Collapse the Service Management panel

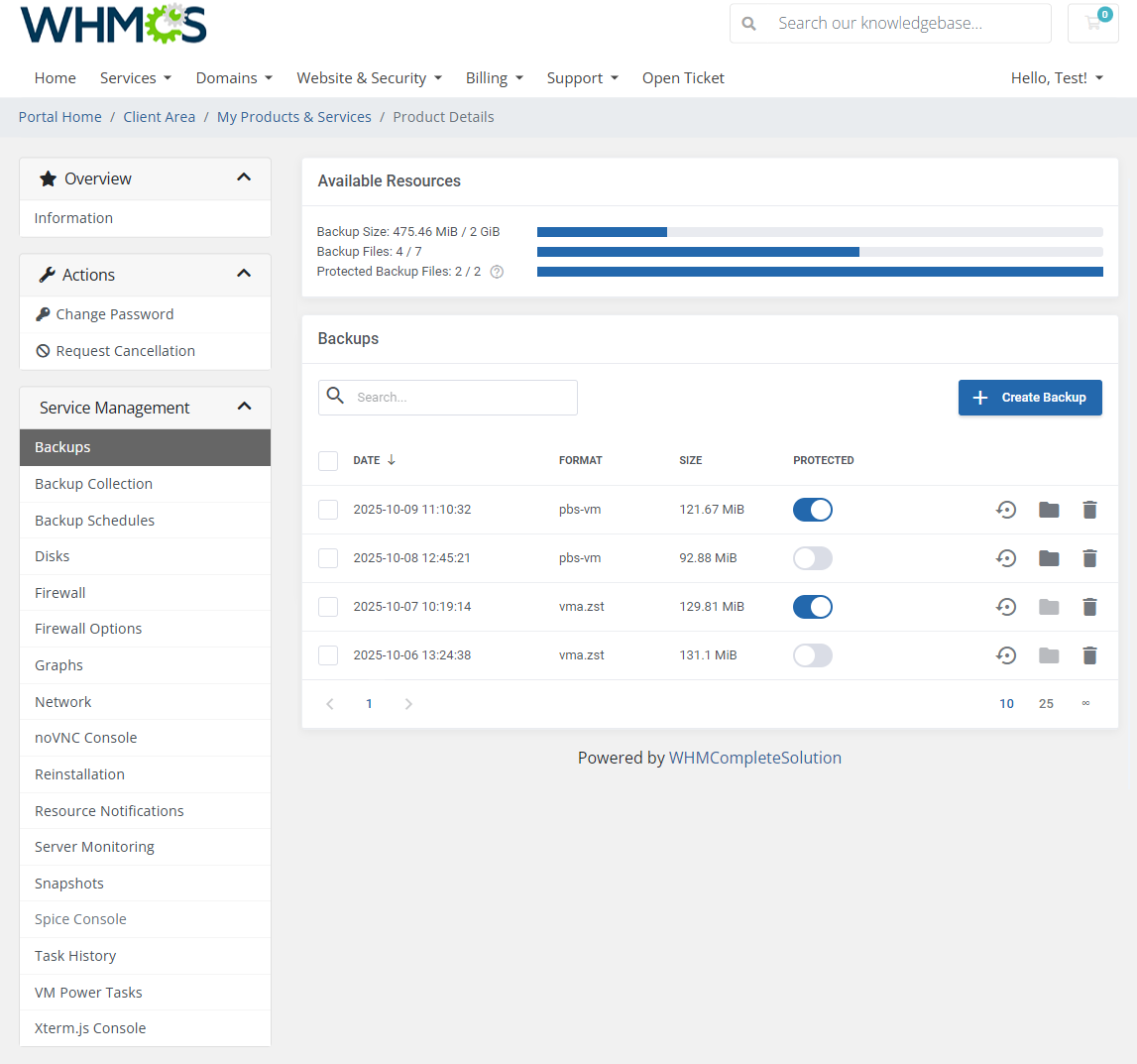click(244, 407)
